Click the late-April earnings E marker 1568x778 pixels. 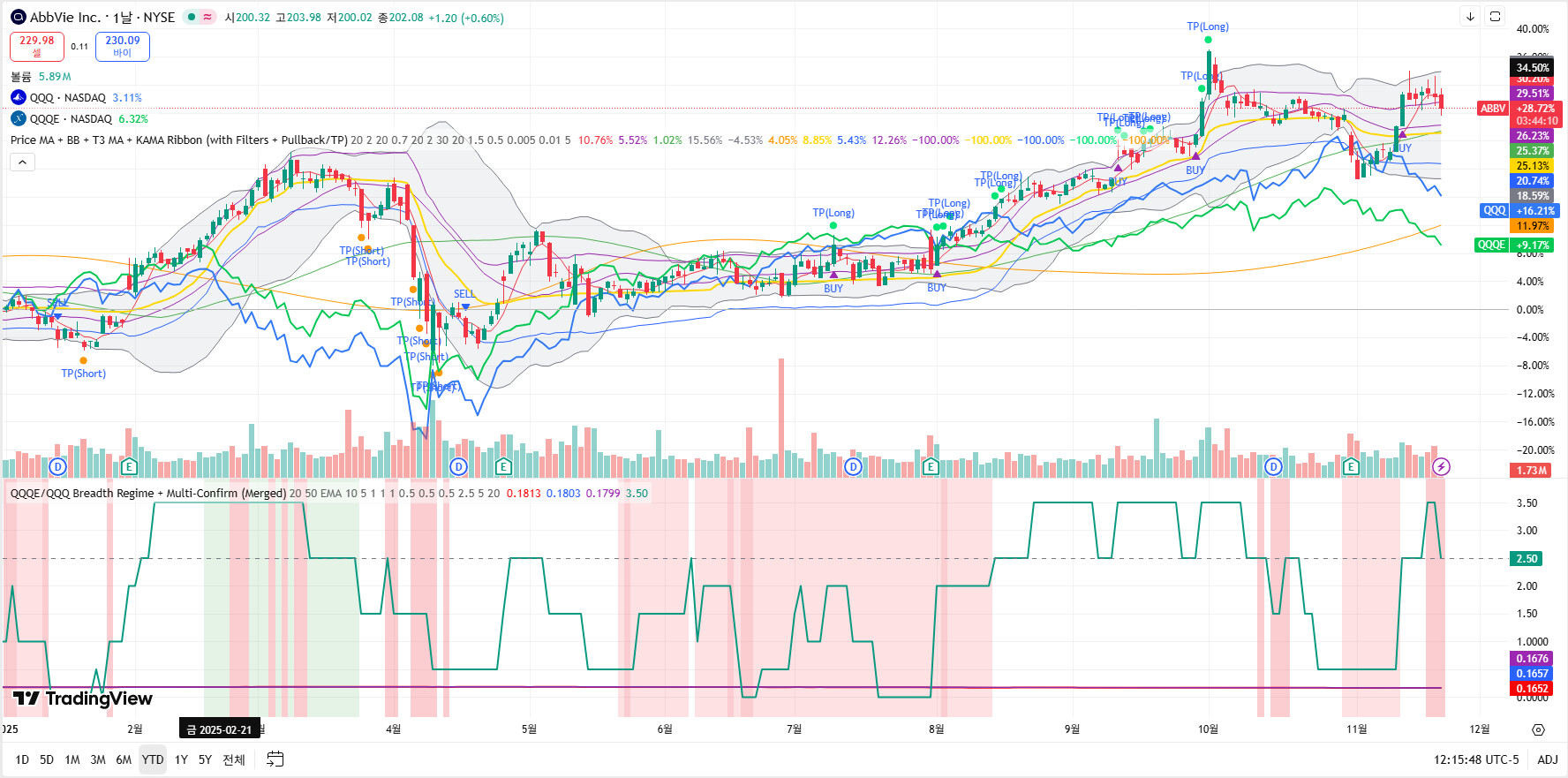point(503,466)
